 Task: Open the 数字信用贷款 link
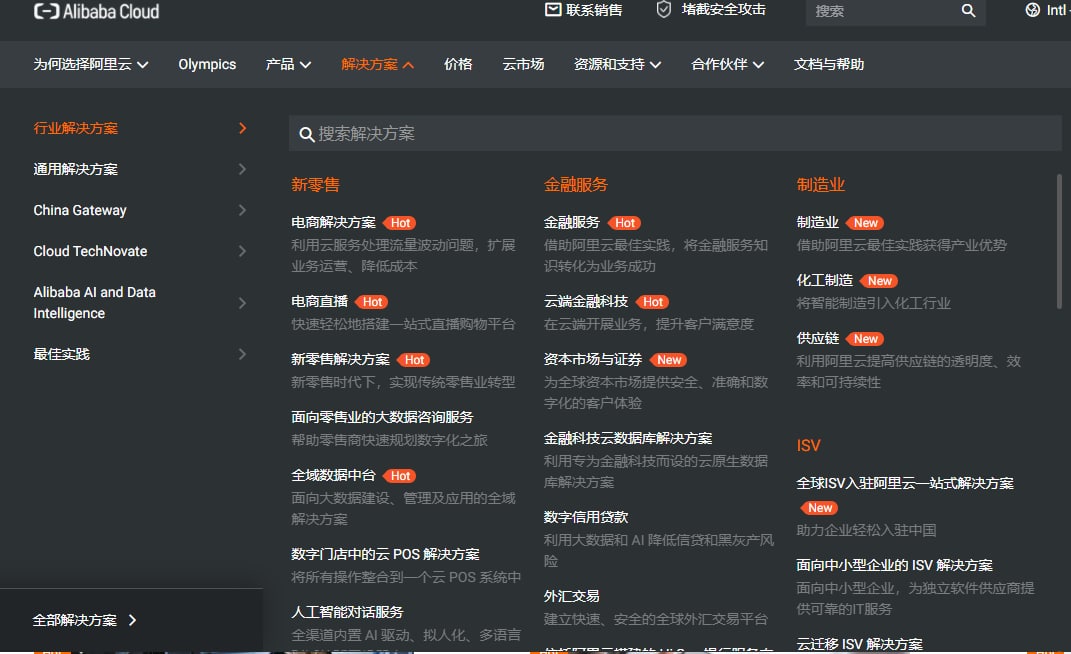(585, 517)
